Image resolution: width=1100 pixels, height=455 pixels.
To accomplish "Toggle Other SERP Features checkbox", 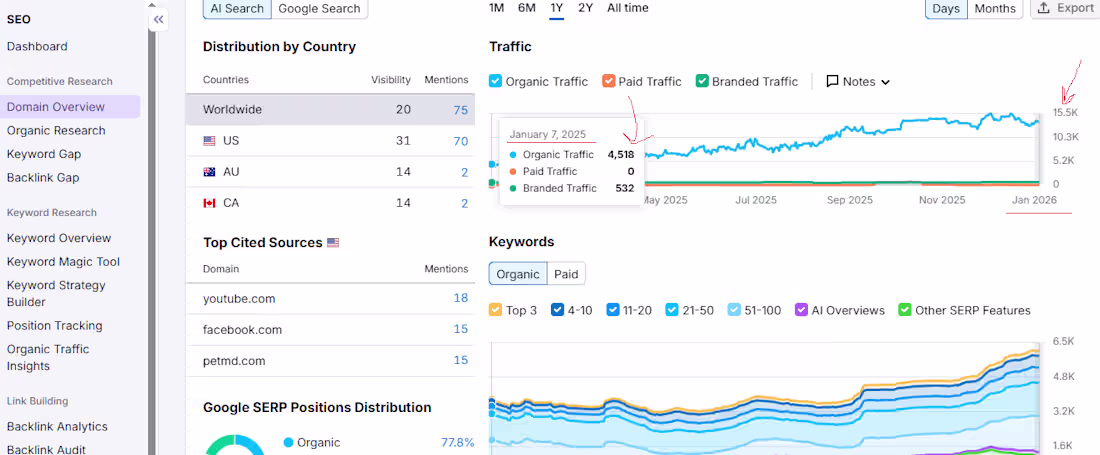I will pyautogui.click(x=905, y=310).
